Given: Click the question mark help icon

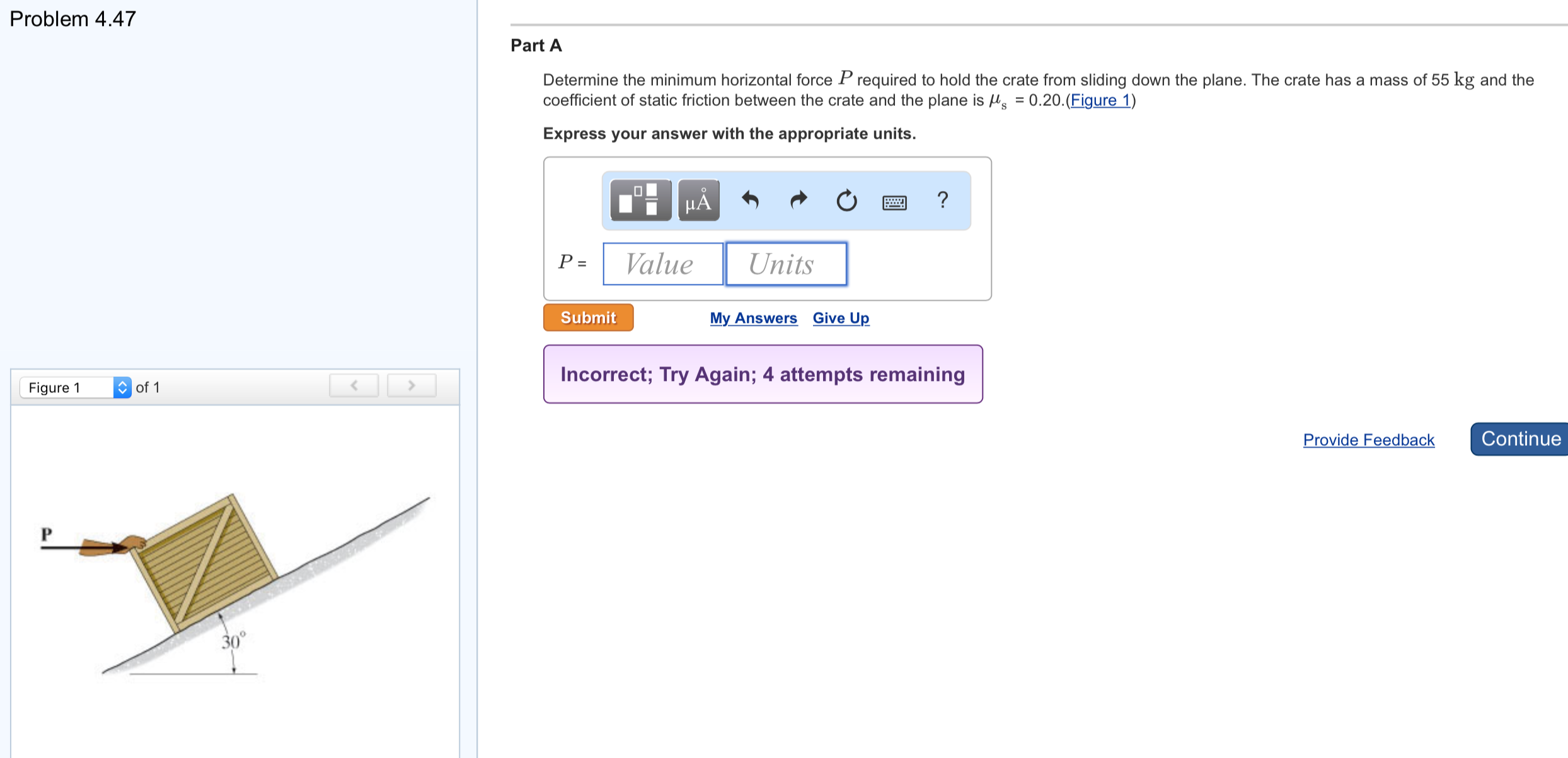Looking at the screenshot, I should pyautogui.click(x=942, y=200).
